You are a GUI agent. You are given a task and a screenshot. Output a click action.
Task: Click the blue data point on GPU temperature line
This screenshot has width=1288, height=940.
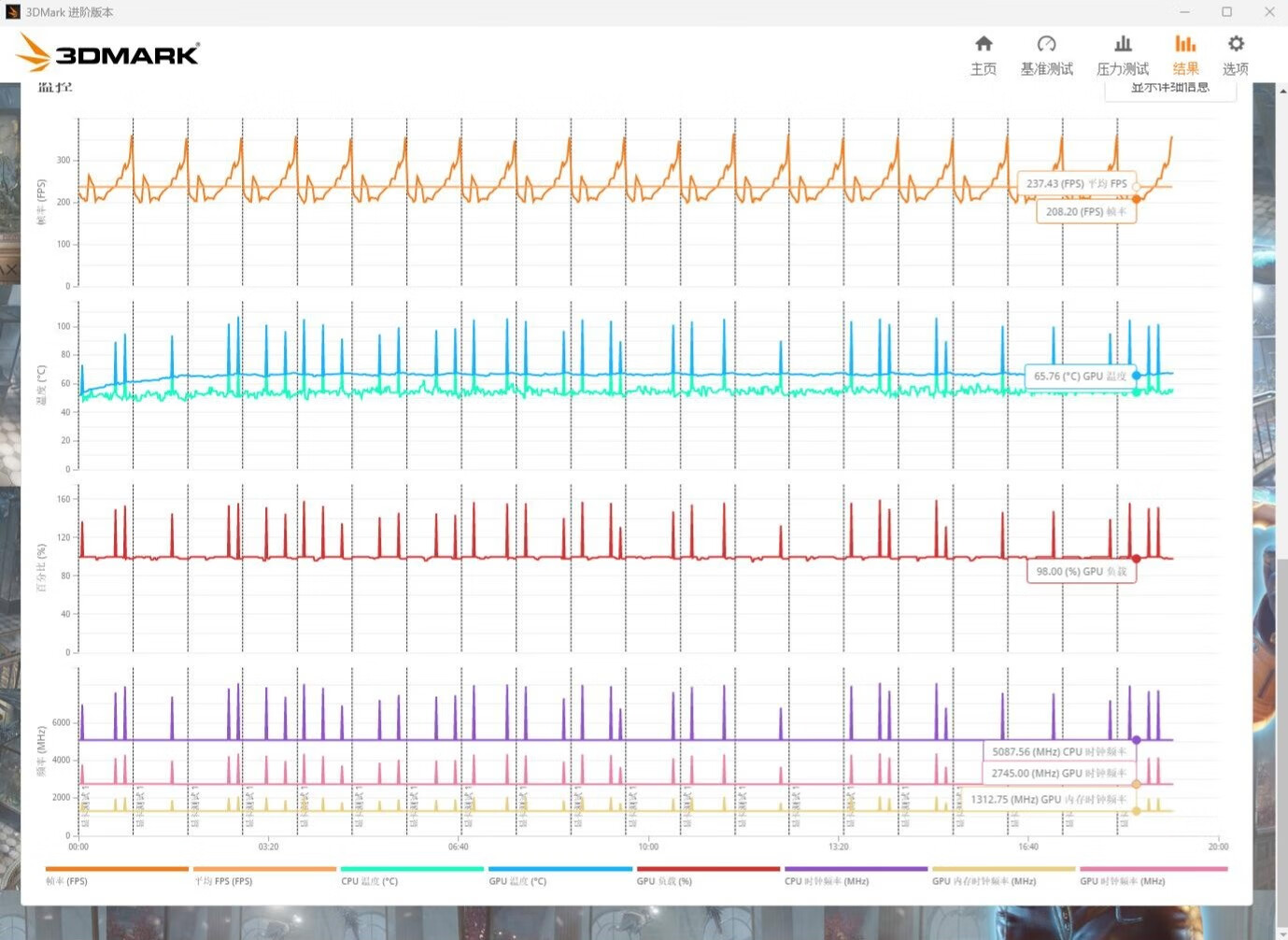[1136, 376]
